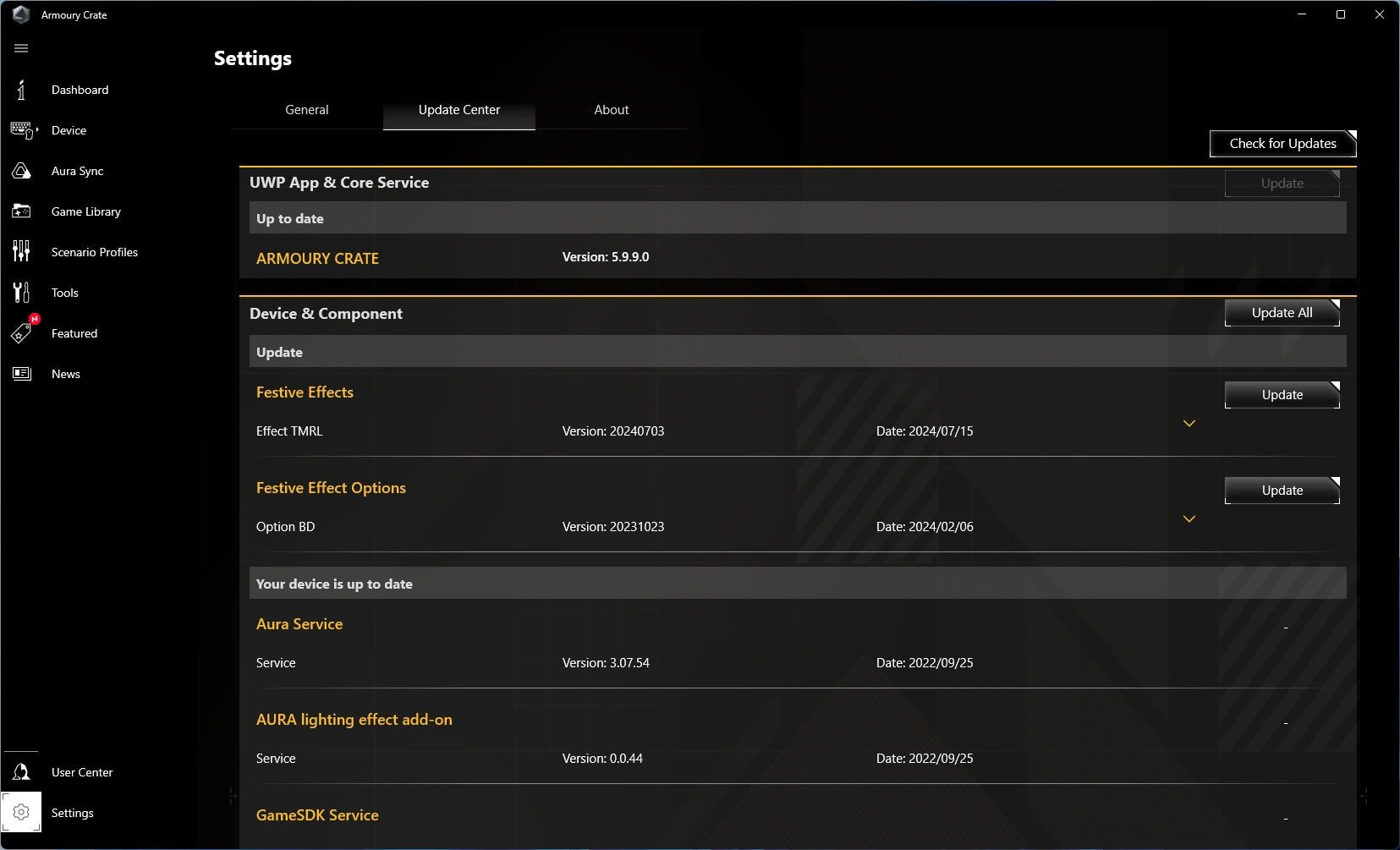Click the GameSDK Service heading
The height and width of the screenshot is (850, 1400).
click(317, 815)
